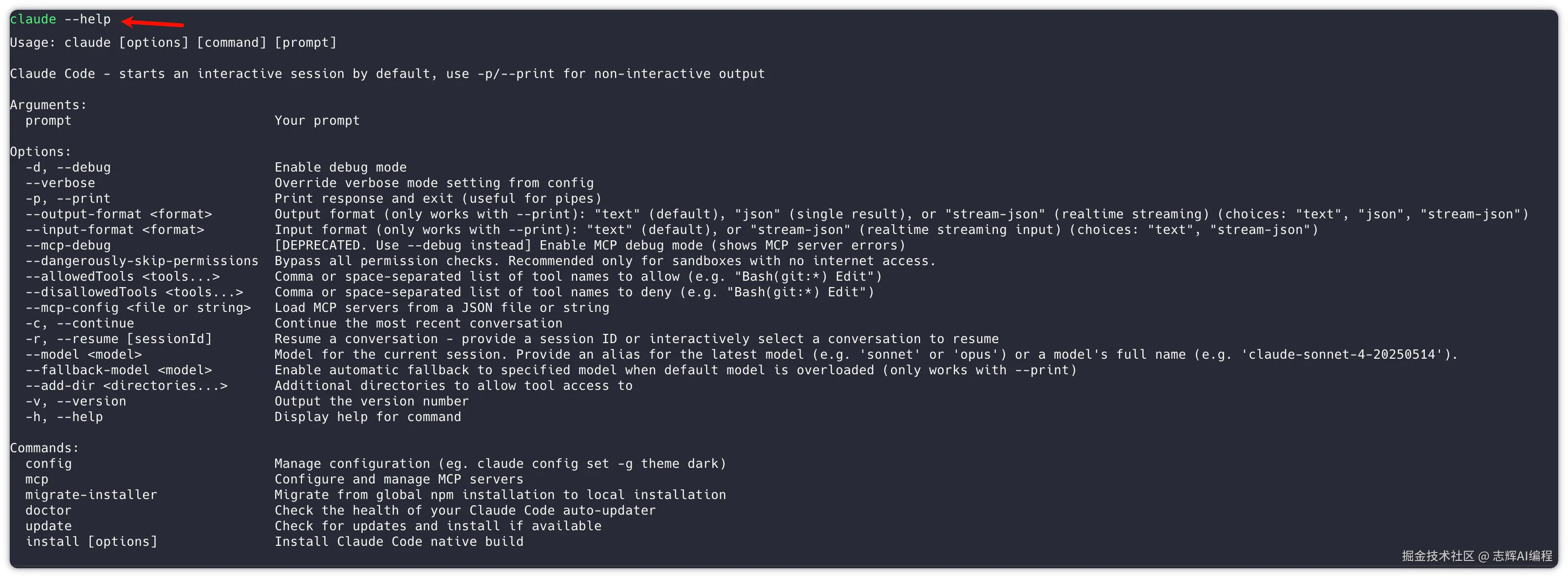Click the '-c, --continue' option
The height and width of the screenshot is (578, 1568).
tap(80, 324)
